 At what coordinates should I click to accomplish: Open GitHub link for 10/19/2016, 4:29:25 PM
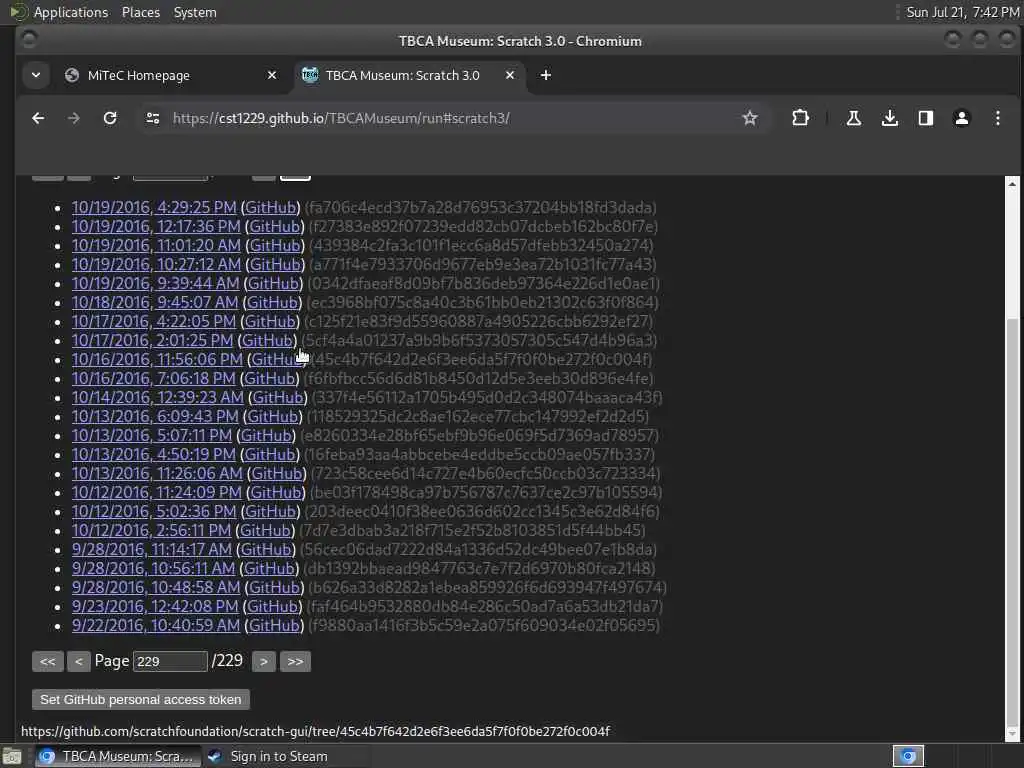coord(270,207)
